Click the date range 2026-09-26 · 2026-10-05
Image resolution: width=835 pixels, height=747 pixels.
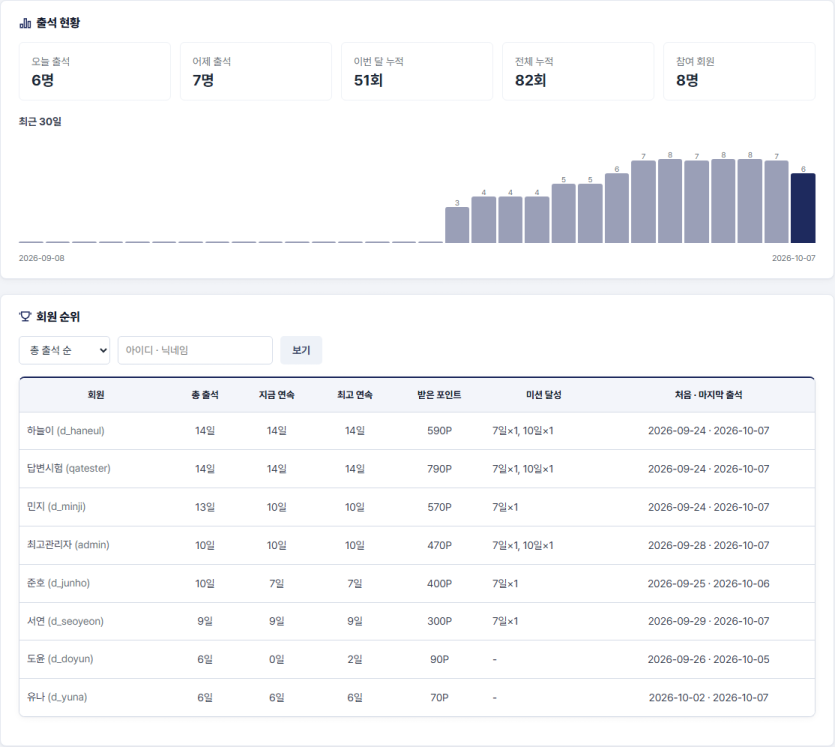pos(708,660)
